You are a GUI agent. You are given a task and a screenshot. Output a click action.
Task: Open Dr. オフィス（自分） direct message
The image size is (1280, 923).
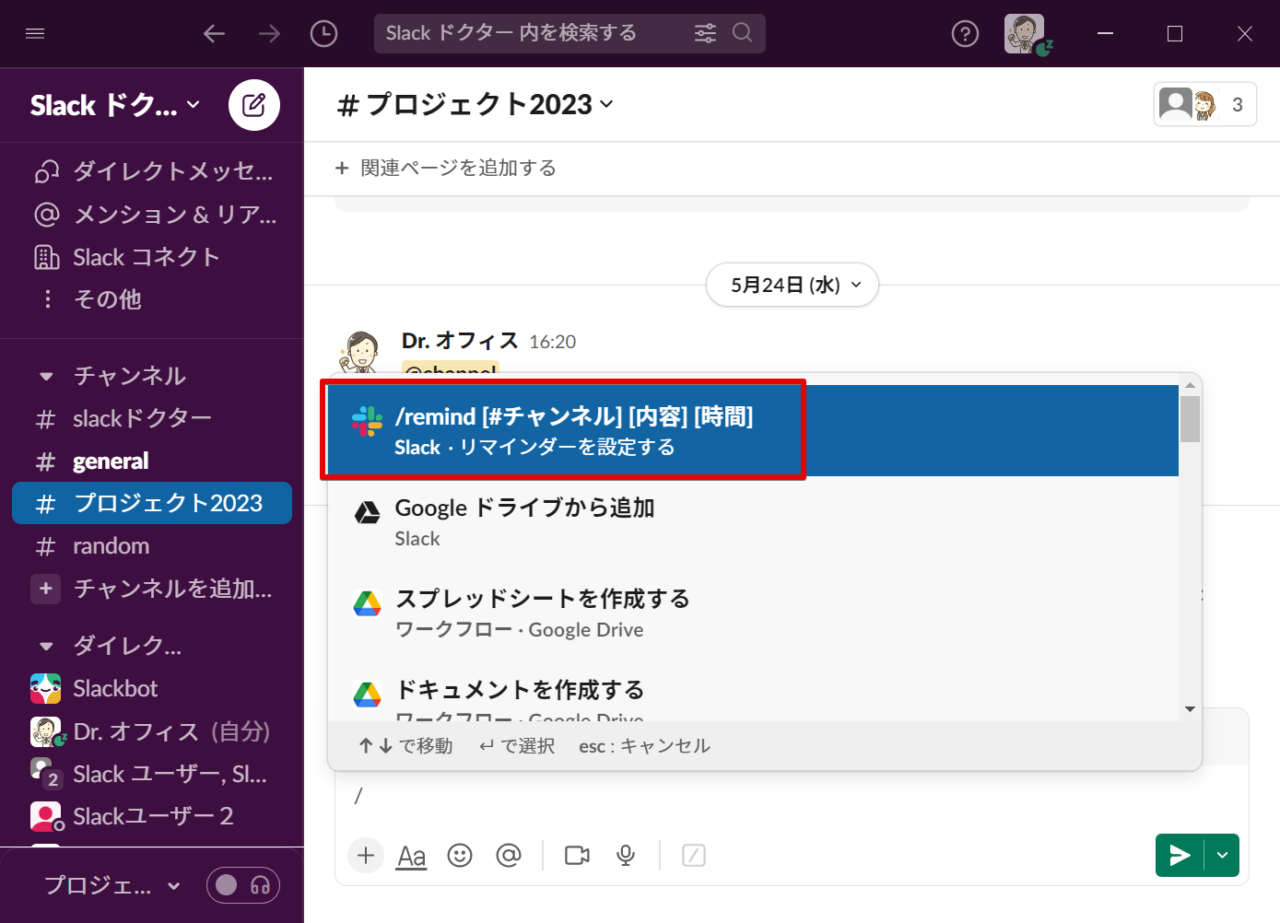point(152,731)
